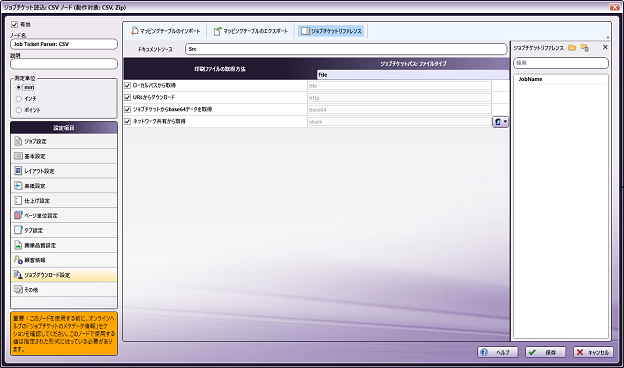Image resolution: width=624 pixels, height=368 pixels.
Task: Click マッピングテーブルのインポート toolbar button
Action: coord(166,31)
